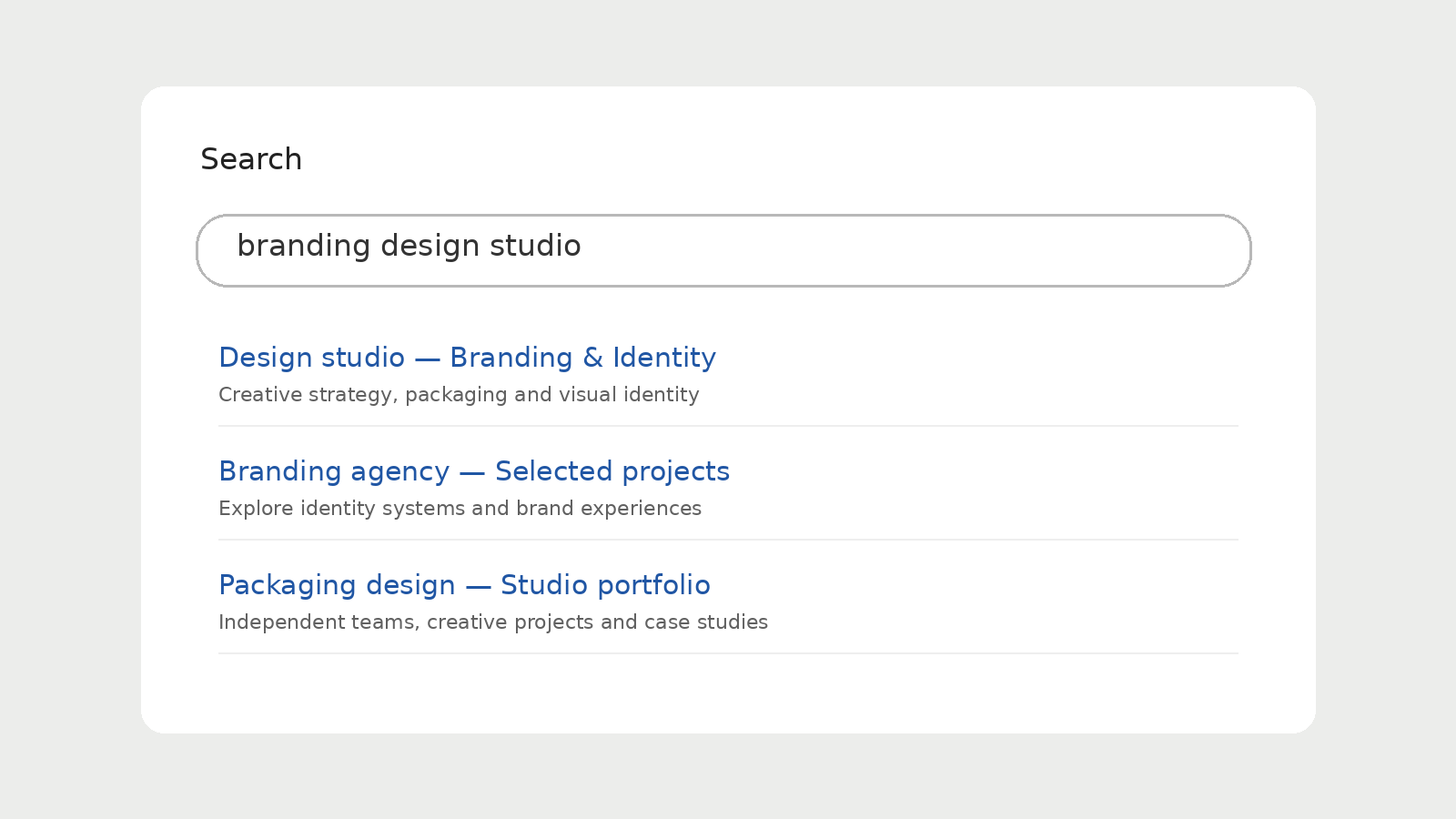This screenshot has height=819, width=1456.
Task: Open 'Design studio — Branding & Identity' result
Action: click(467, 358)
